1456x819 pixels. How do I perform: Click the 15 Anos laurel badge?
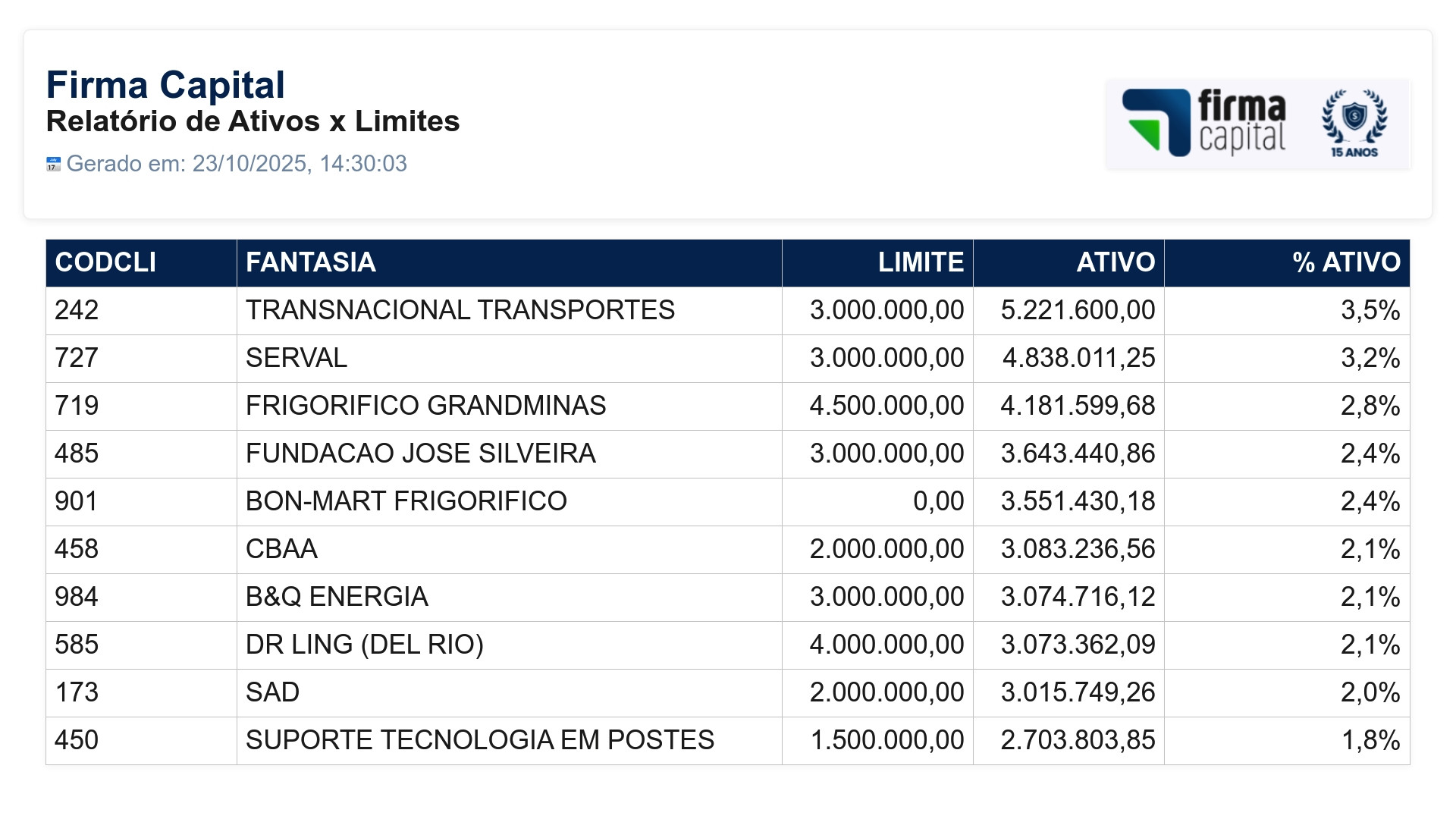tap(1354, 123)
